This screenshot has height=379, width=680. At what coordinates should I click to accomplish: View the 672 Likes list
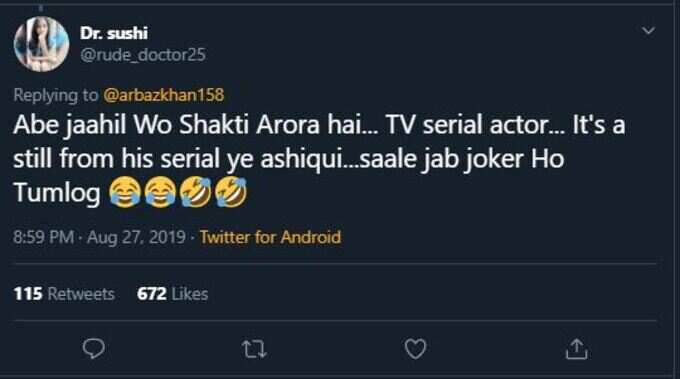point(172,294)
